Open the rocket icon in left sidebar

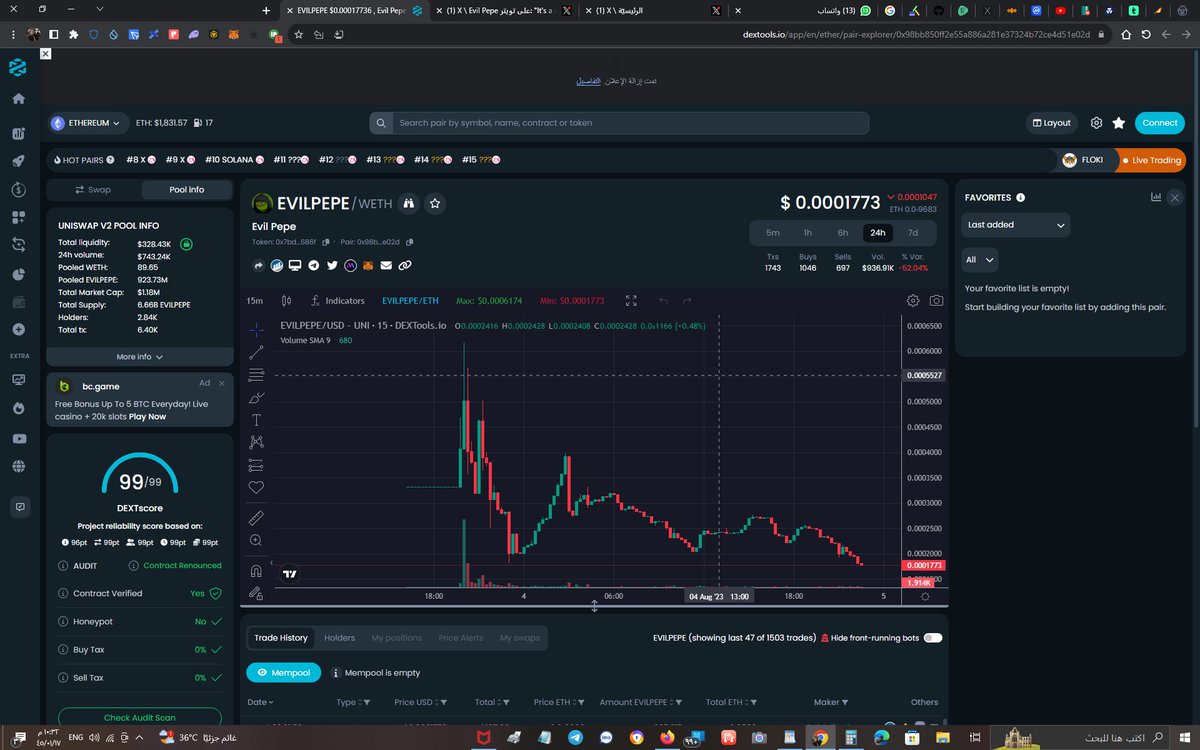pyautogui.click(x=18, y=161)
